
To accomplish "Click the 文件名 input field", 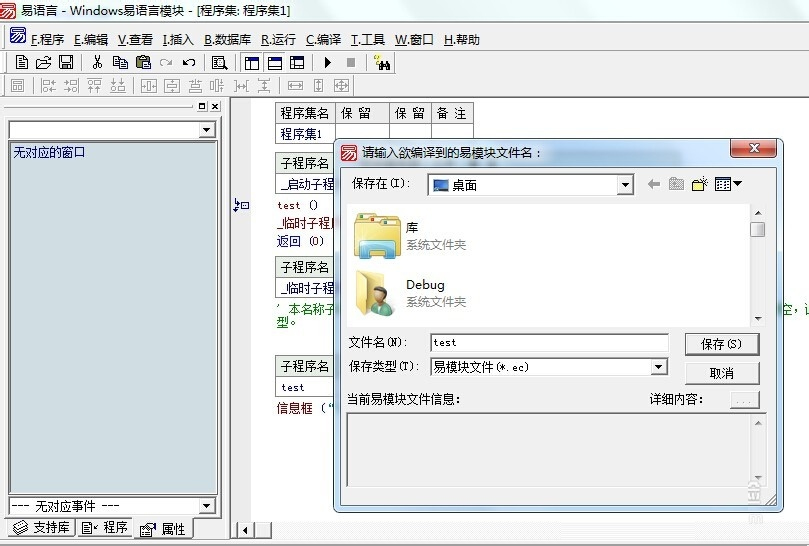I will (549, 343).
